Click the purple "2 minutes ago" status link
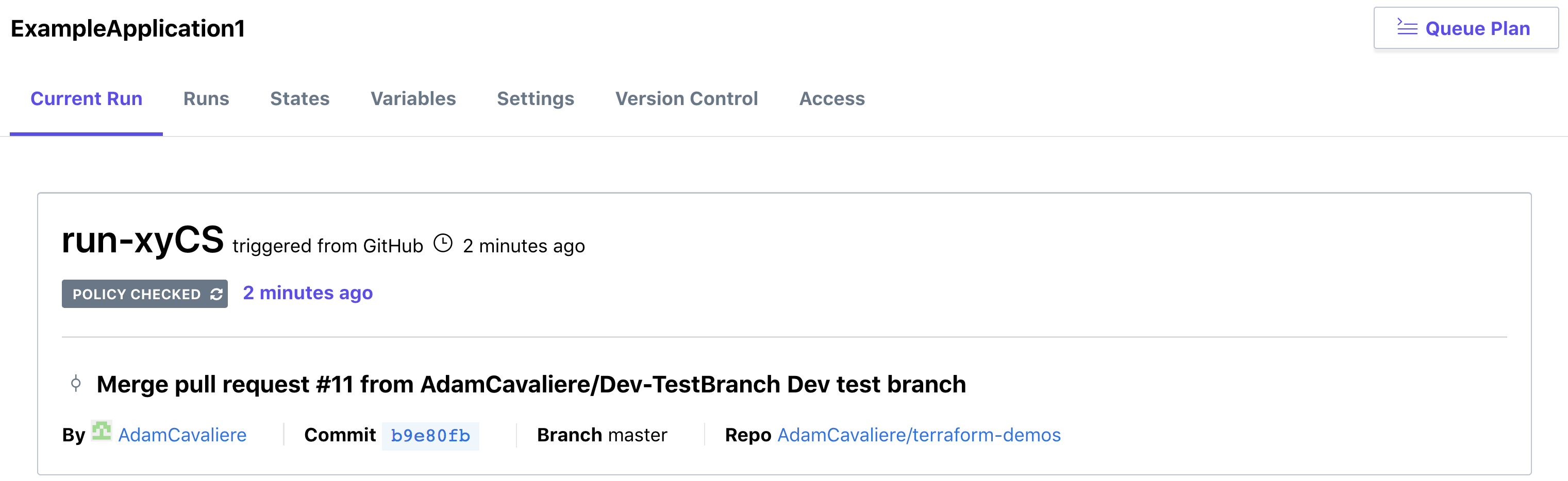Viewport: 1568px width, 481px height. coord(307,293)
